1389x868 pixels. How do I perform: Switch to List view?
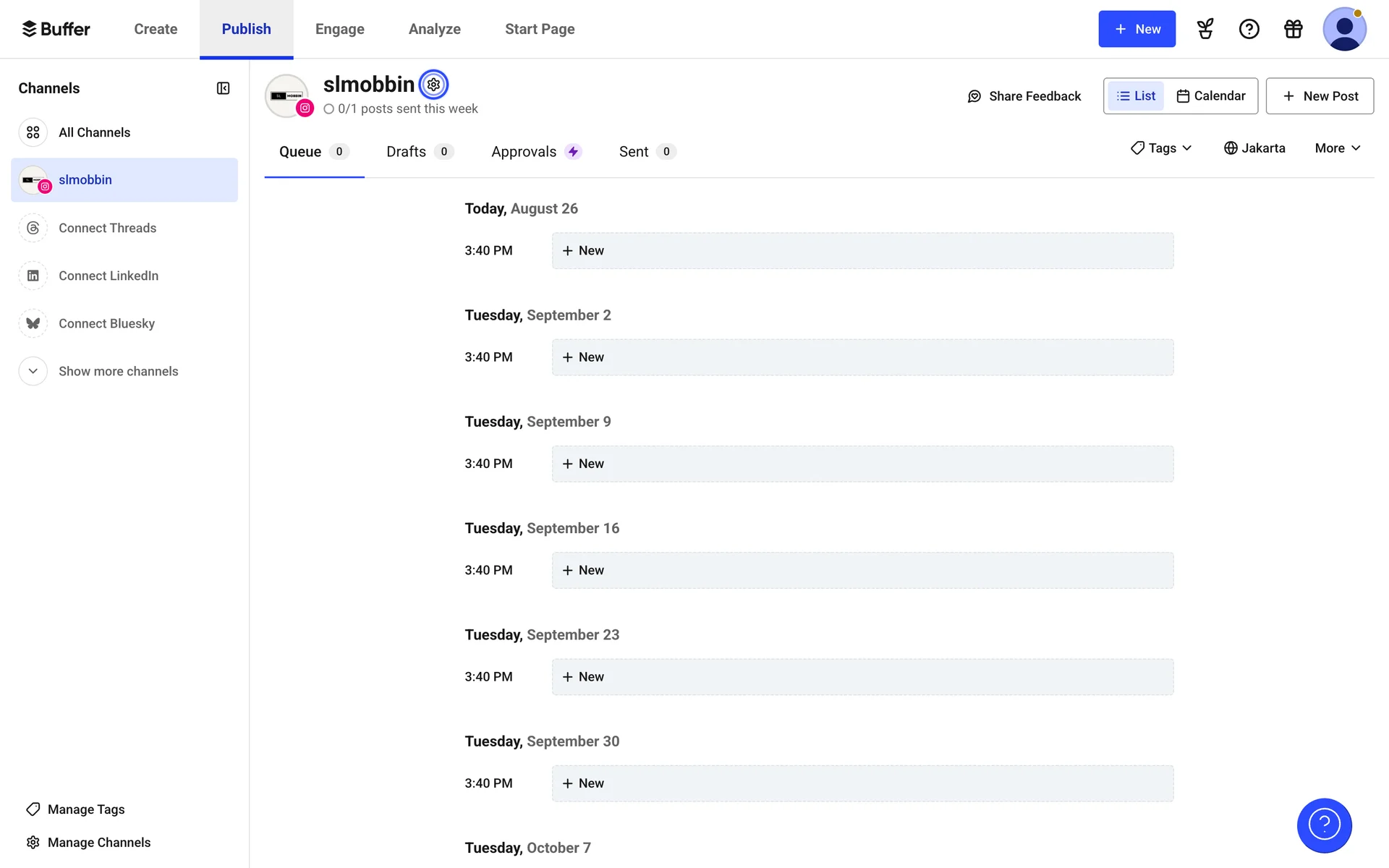[x=1136, y=96]
